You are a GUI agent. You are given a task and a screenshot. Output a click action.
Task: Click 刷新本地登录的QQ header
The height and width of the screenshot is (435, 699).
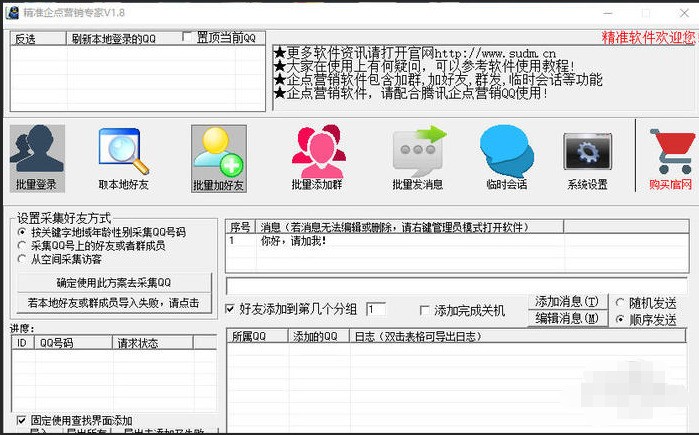tap(114, 39)
